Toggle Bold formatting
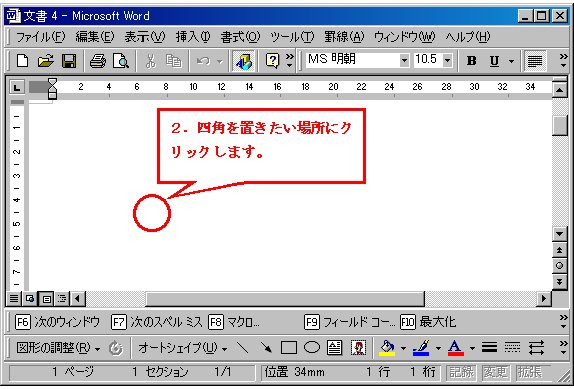 coord(472,61)
